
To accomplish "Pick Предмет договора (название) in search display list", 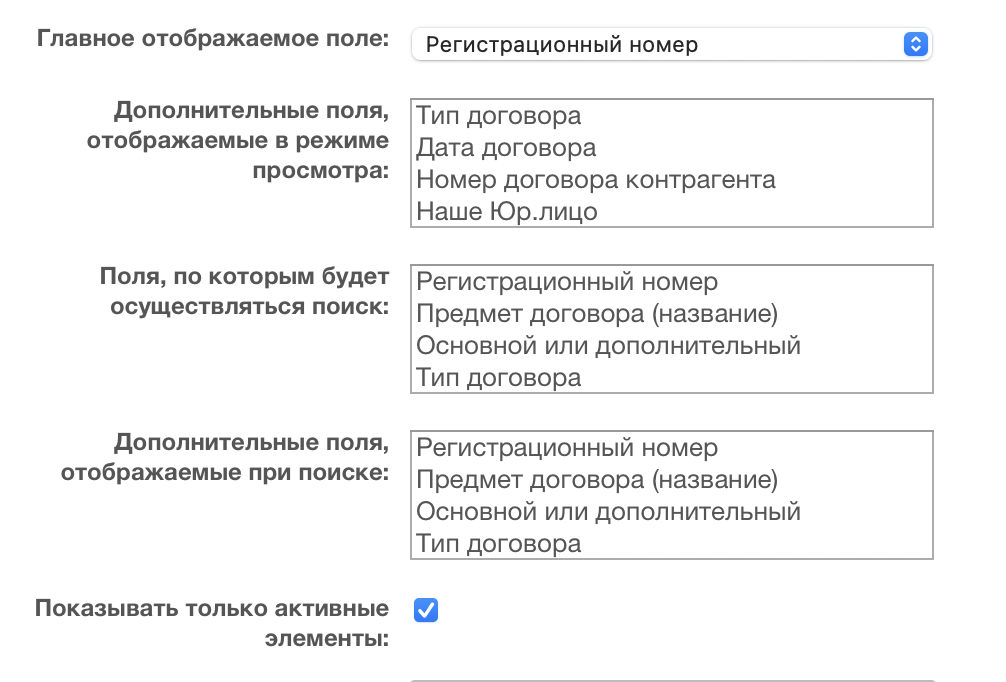I will [597, 480].
